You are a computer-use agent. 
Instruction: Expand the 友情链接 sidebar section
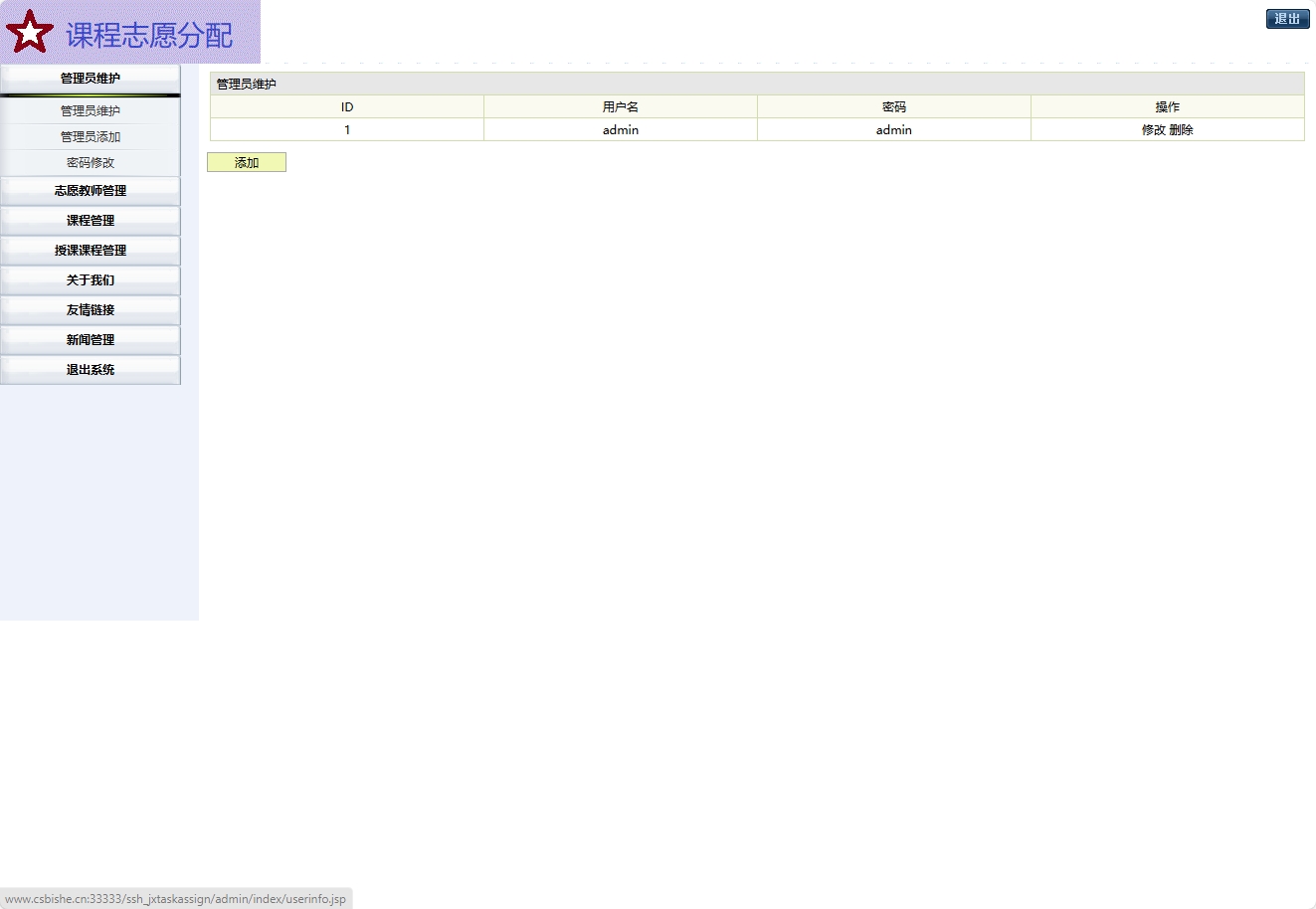click(x=91, y=310)
